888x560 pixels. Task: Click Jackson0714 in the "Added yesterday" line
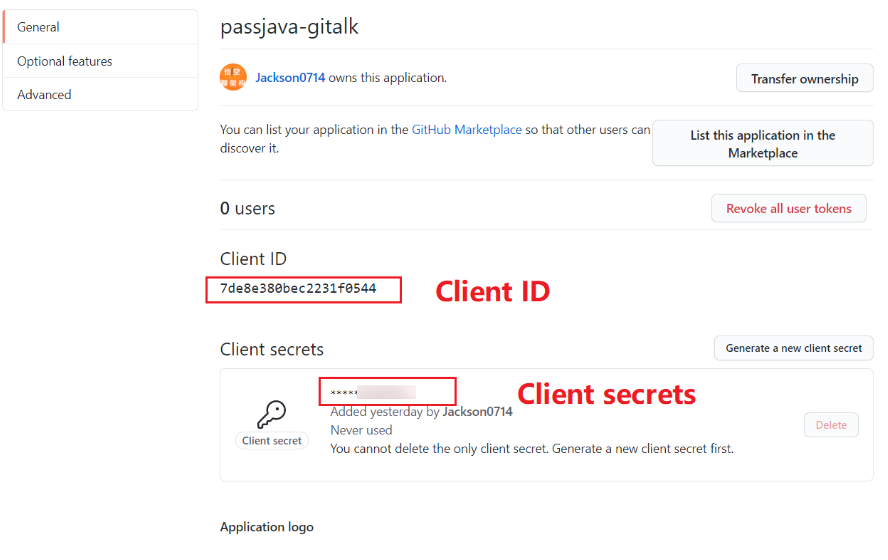[478, 412]
